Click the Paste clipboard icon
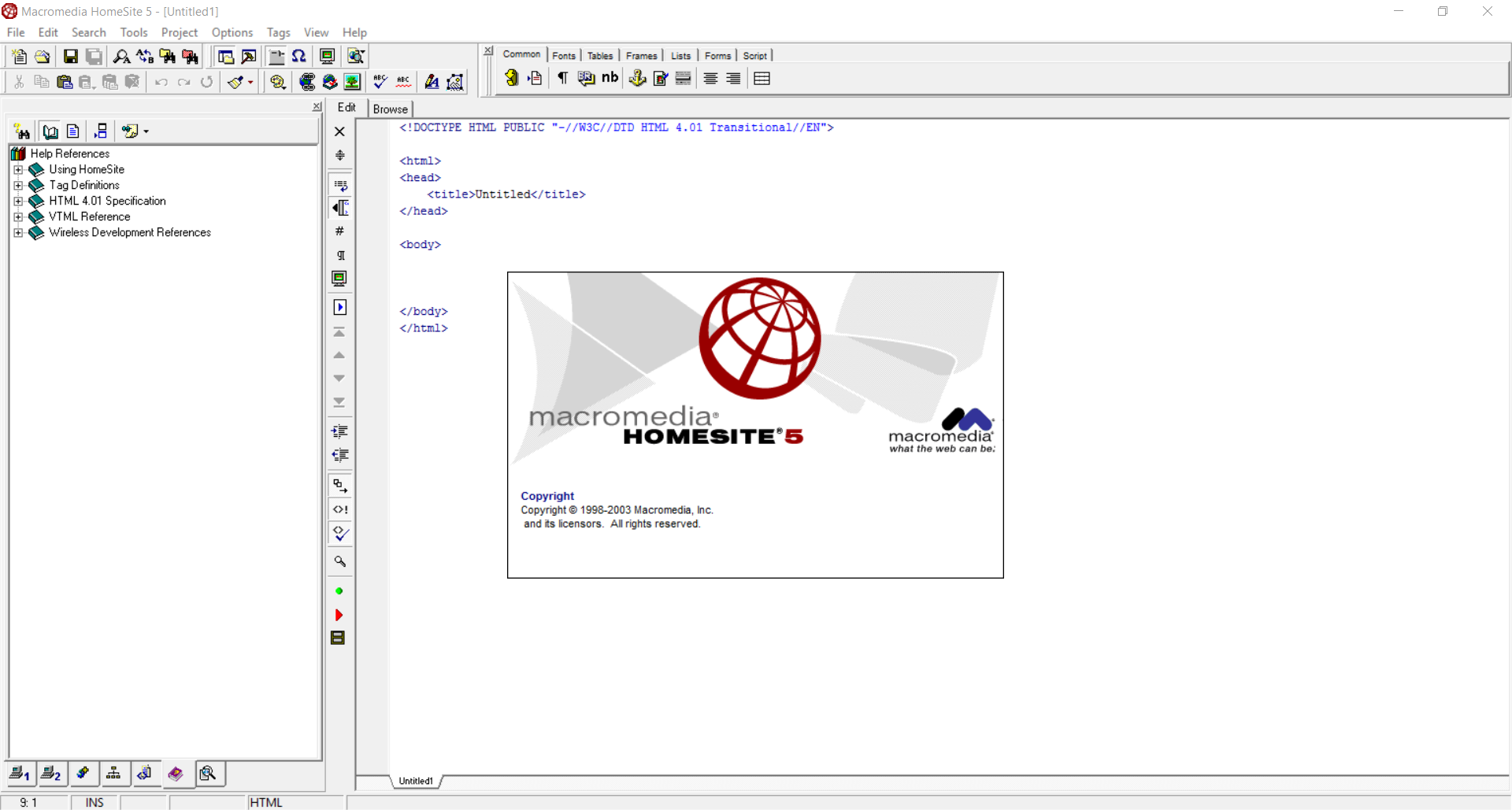1512x810 pixels. coord(65,82)
